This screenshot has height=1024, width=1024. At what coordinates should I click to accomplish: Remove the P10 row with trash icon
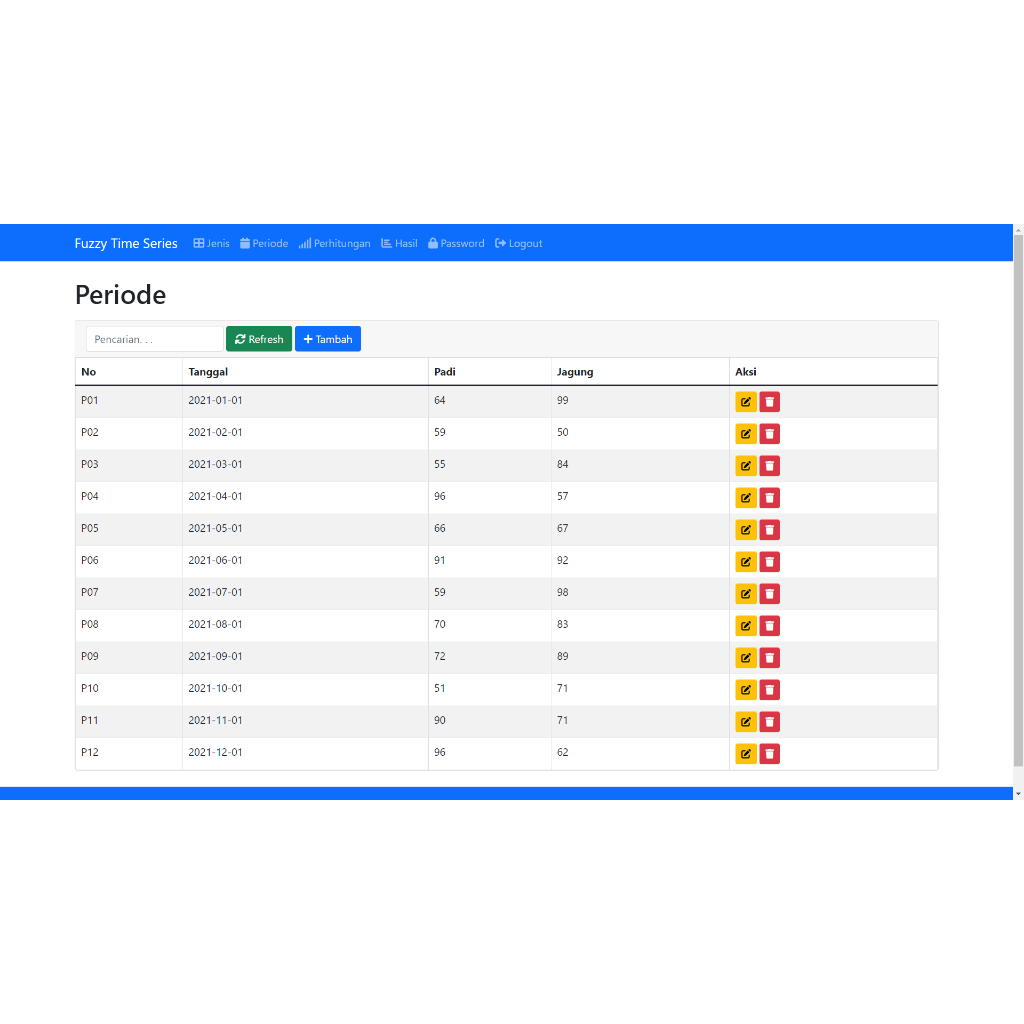769,690
